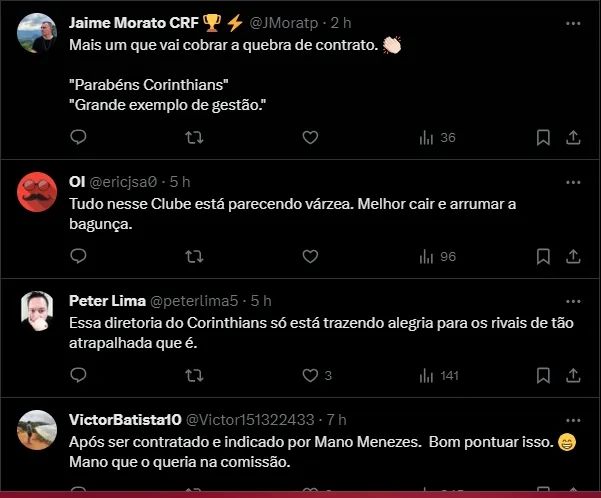Open the @ericjsa0 handle link
This screenshot has height=498, width=601.
124,183
